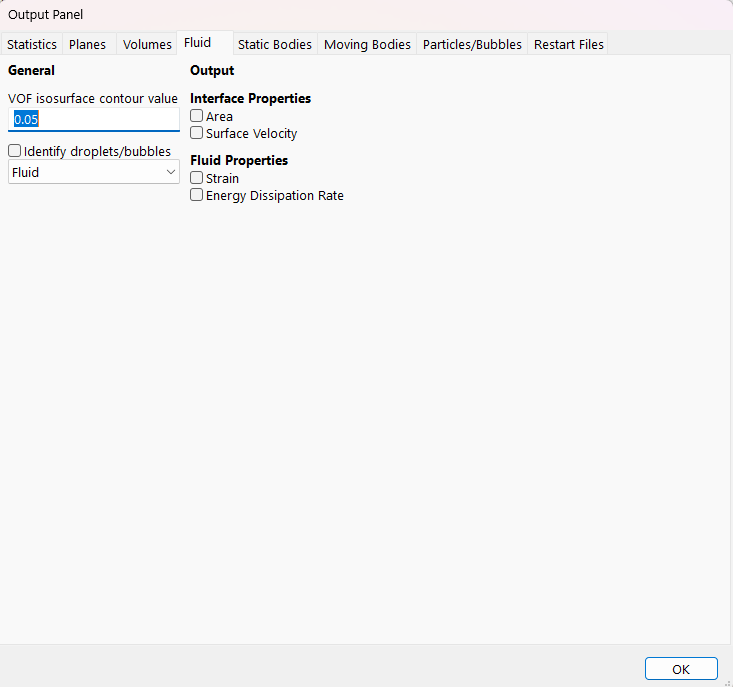Image resolution: width=733 pixels, height=687 pixels.
Task: Click the Interface Properties heading
Action: (x=250, y=99)
